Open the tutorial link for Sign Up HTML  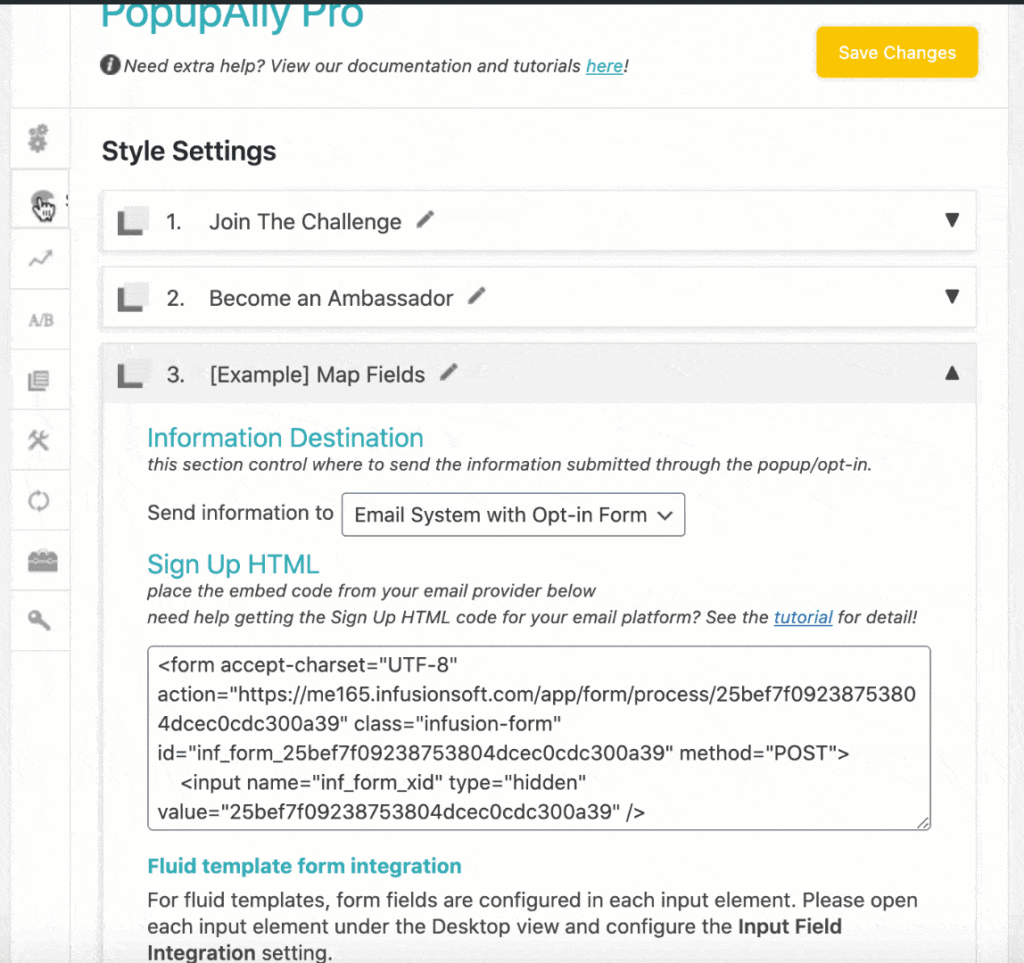[802, 617]
